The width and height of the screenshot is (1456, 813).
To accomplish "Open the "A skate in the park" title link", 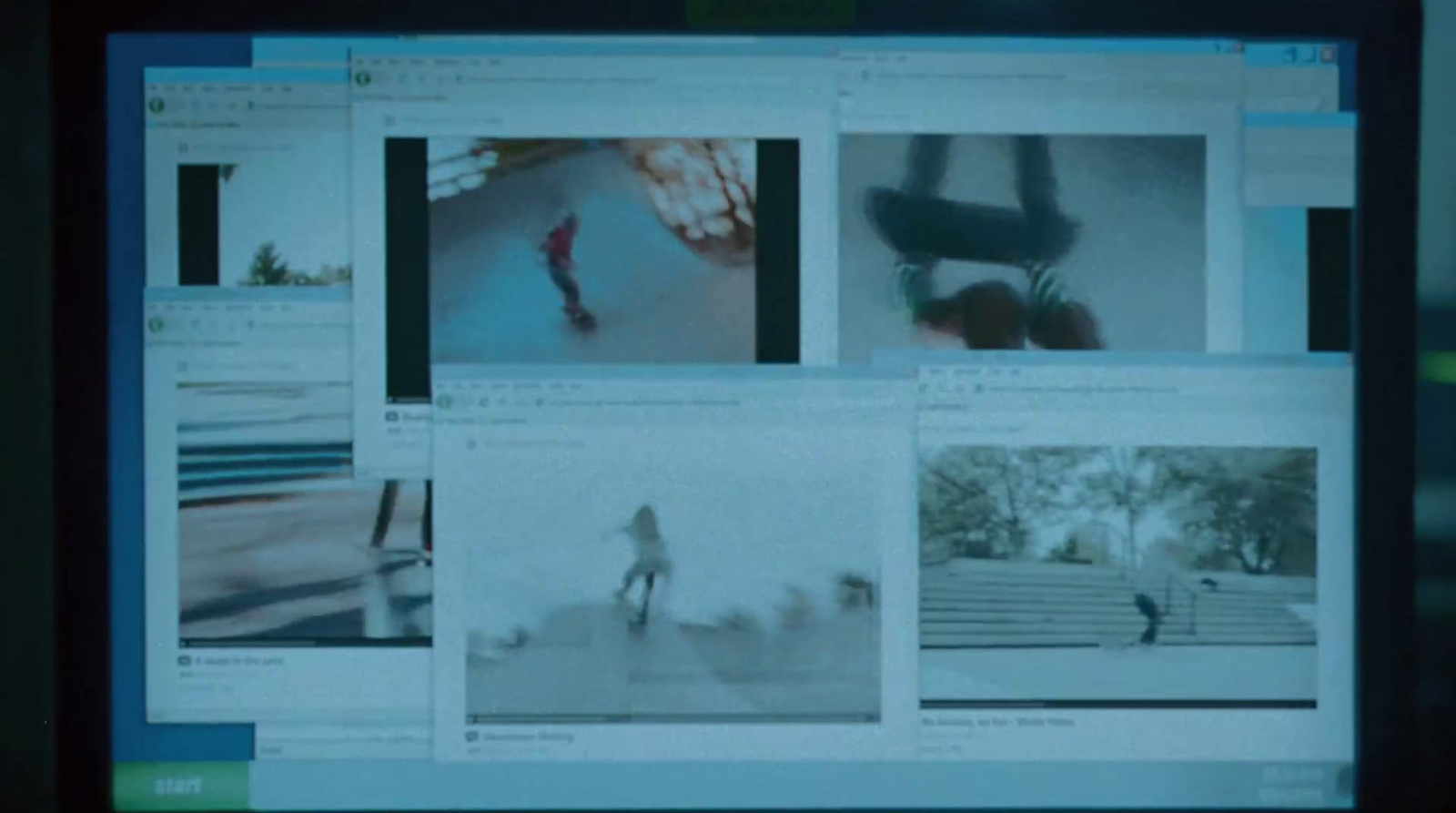I will [238, 661].
